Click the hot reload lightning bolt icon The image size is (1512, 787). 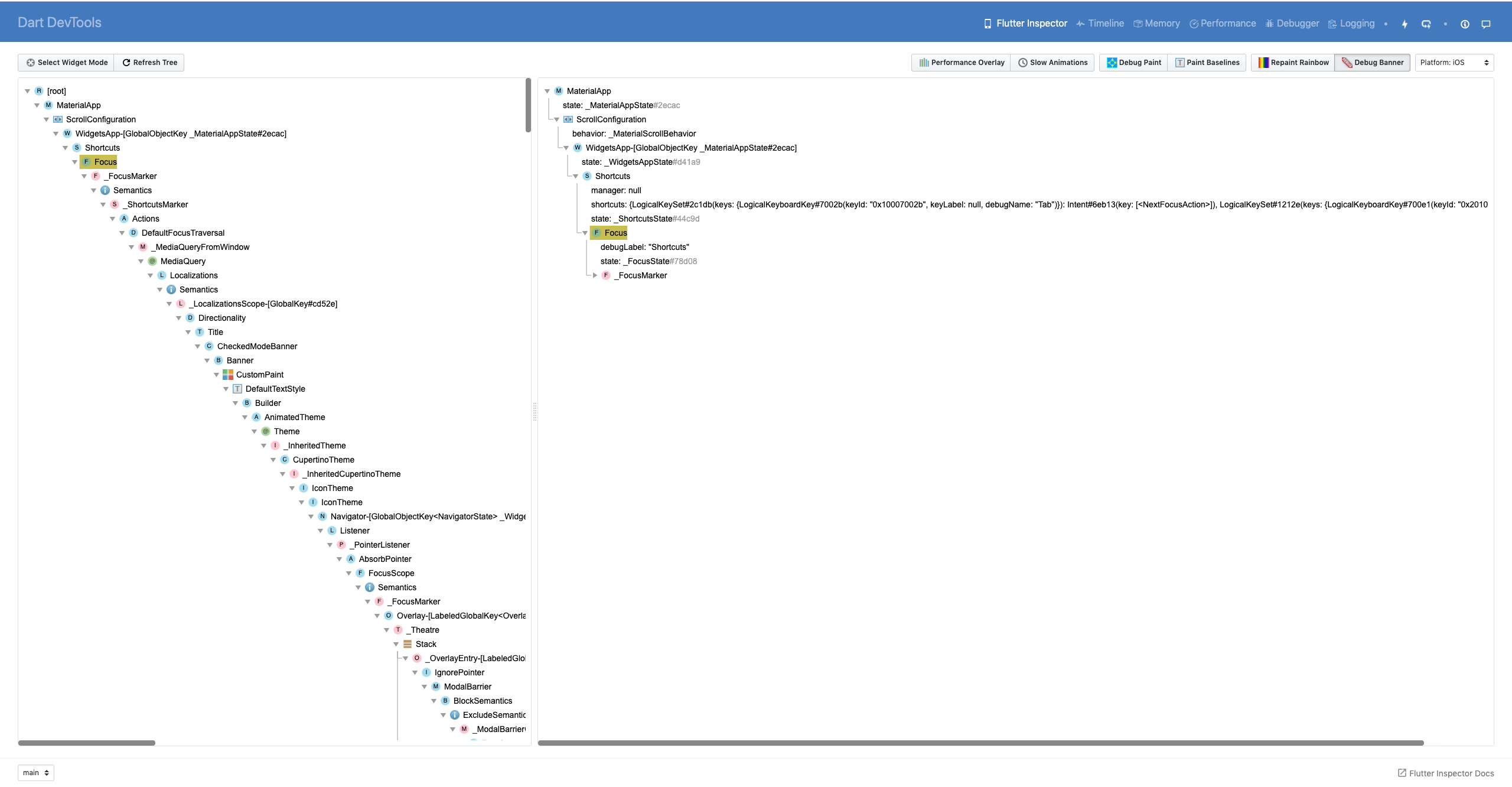1404,24
